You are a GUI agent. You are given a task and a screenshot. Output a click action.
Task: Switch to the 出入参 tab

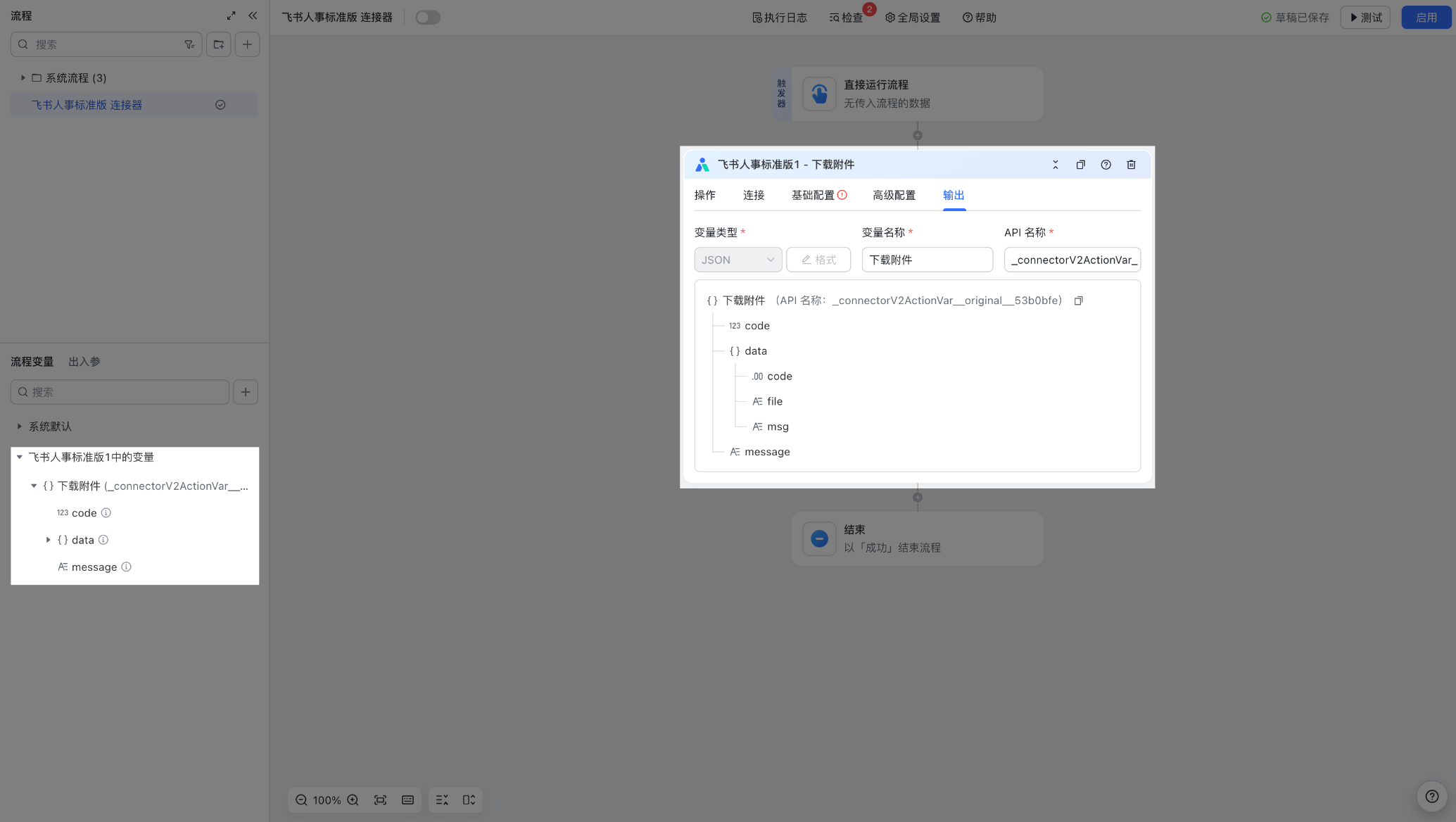tap(84, 362)
